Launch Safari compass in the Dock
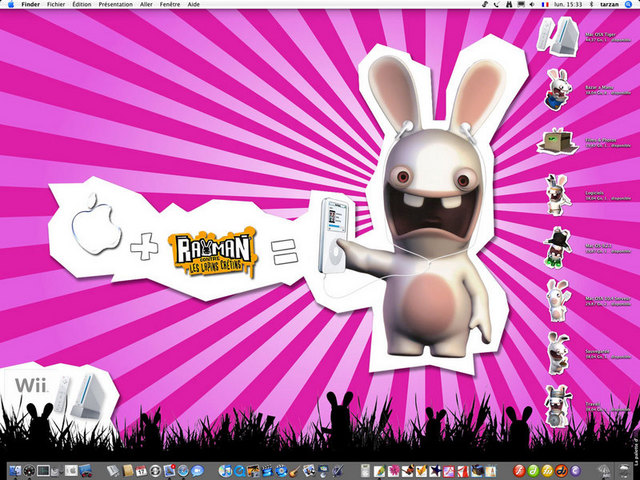The height and width of the screenshot is (480, 640). point(183,471)
